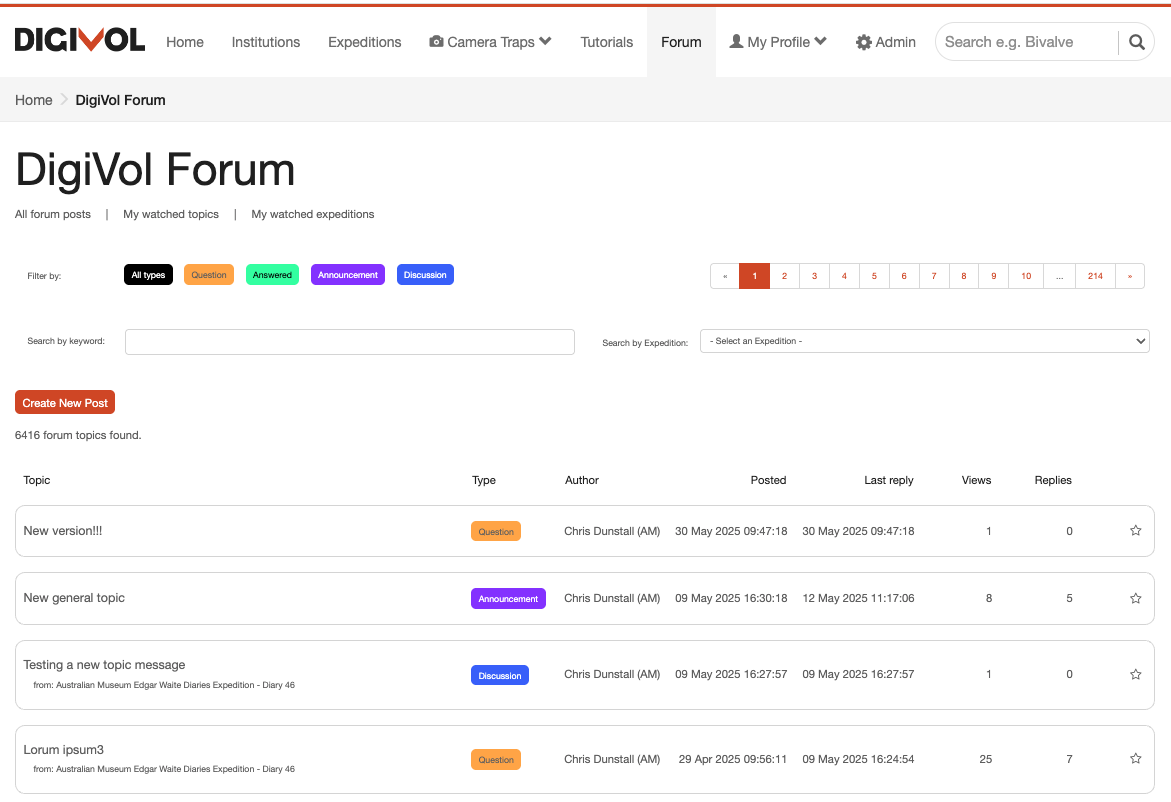The height and width of the screenshot is (802, 1171).
Task: Click the search magnifier icon
Action: pyautogui.click(x=1137, y=43)
